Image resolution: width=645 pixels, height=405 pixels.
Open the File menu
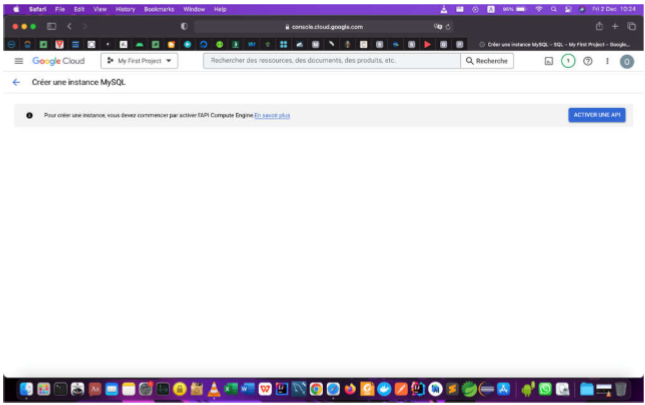(60, 9)
